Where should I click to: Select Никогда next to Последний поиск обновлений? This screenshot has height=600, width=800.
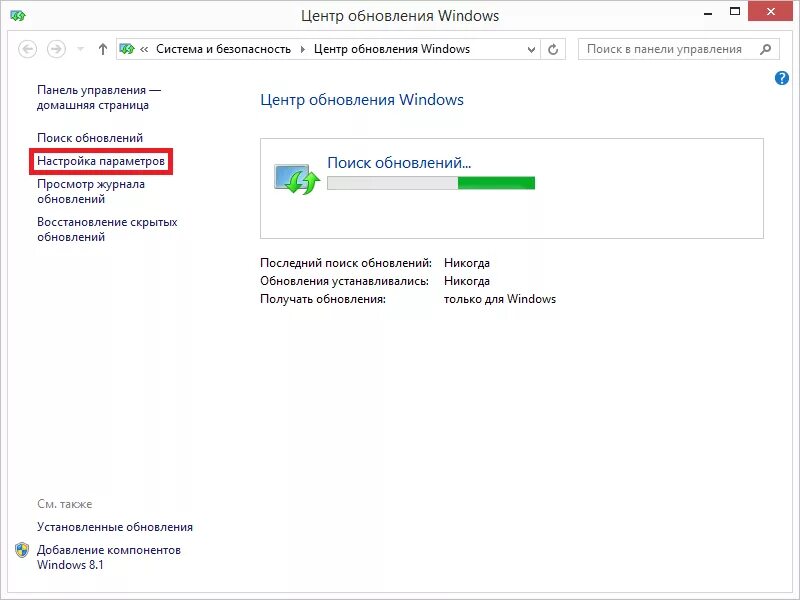[x=467, y=263]
